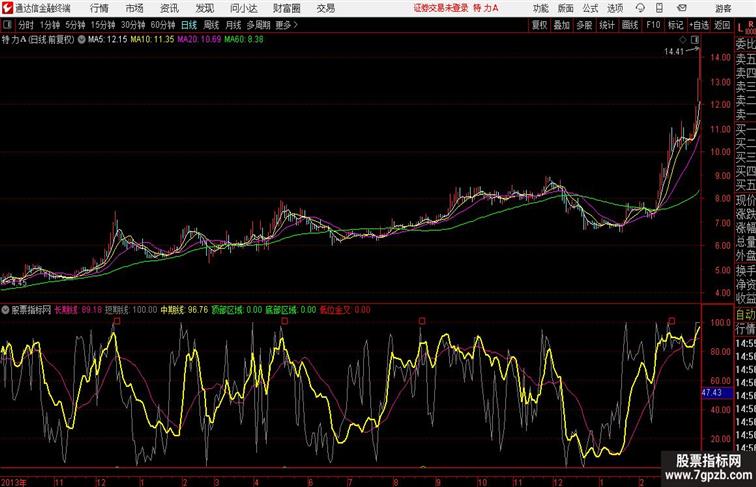Select the 月线 monthly period tab
756x487 pixels.
point(233,25)
